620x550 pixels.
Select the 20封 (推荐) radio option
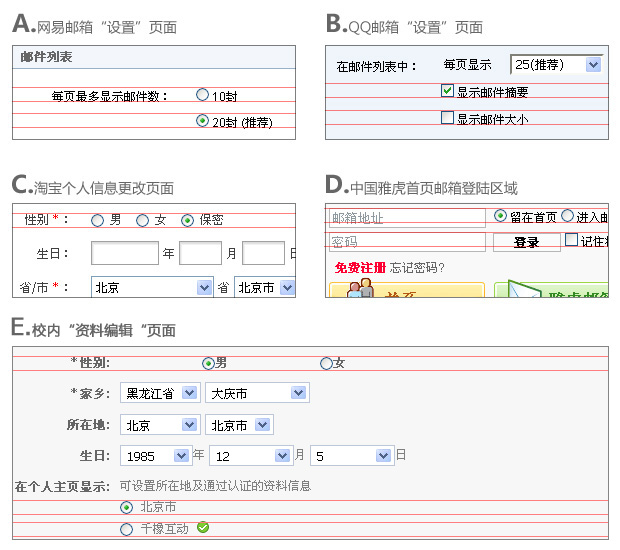click(203, 121)
